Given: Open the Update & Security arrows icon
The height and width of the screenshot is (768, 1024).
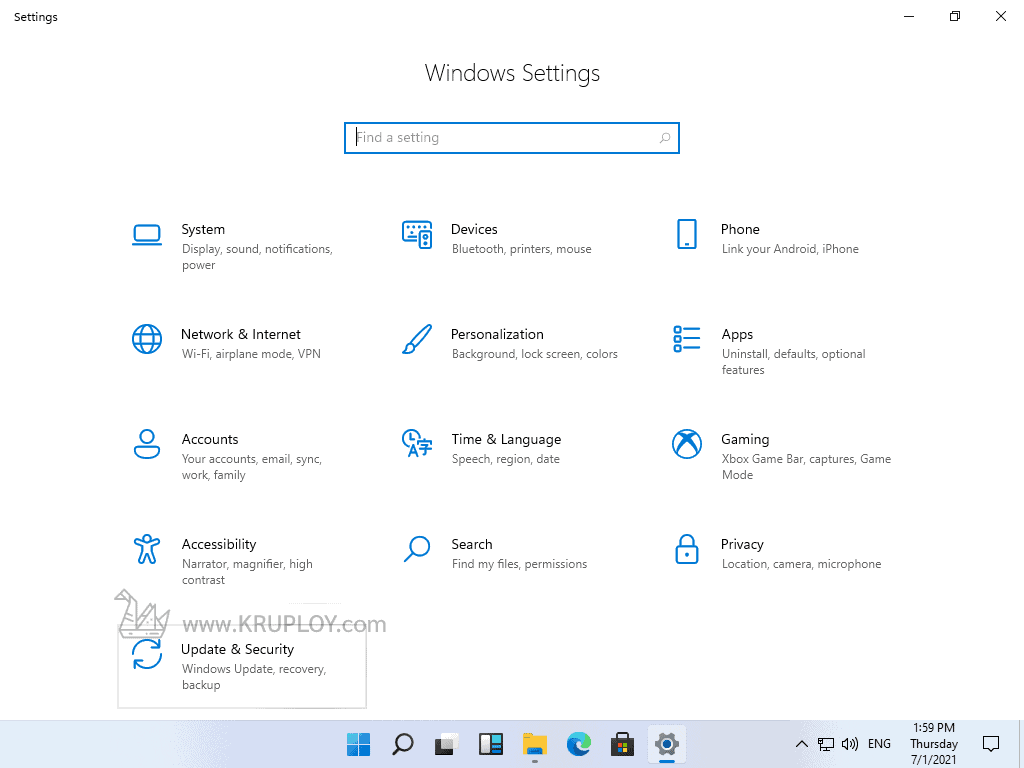Looking at the screenshot, I should click(147, 654).
